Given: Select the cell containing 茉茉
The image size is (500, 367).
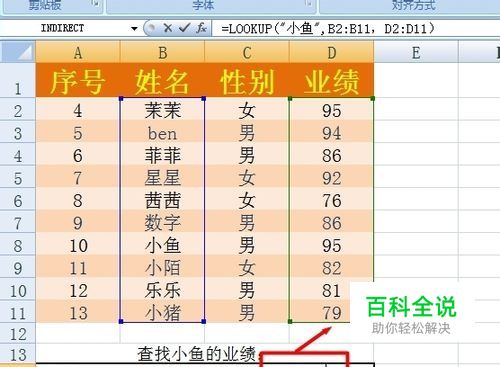Looking at the screenshot, I should click(x=162, y=109).
